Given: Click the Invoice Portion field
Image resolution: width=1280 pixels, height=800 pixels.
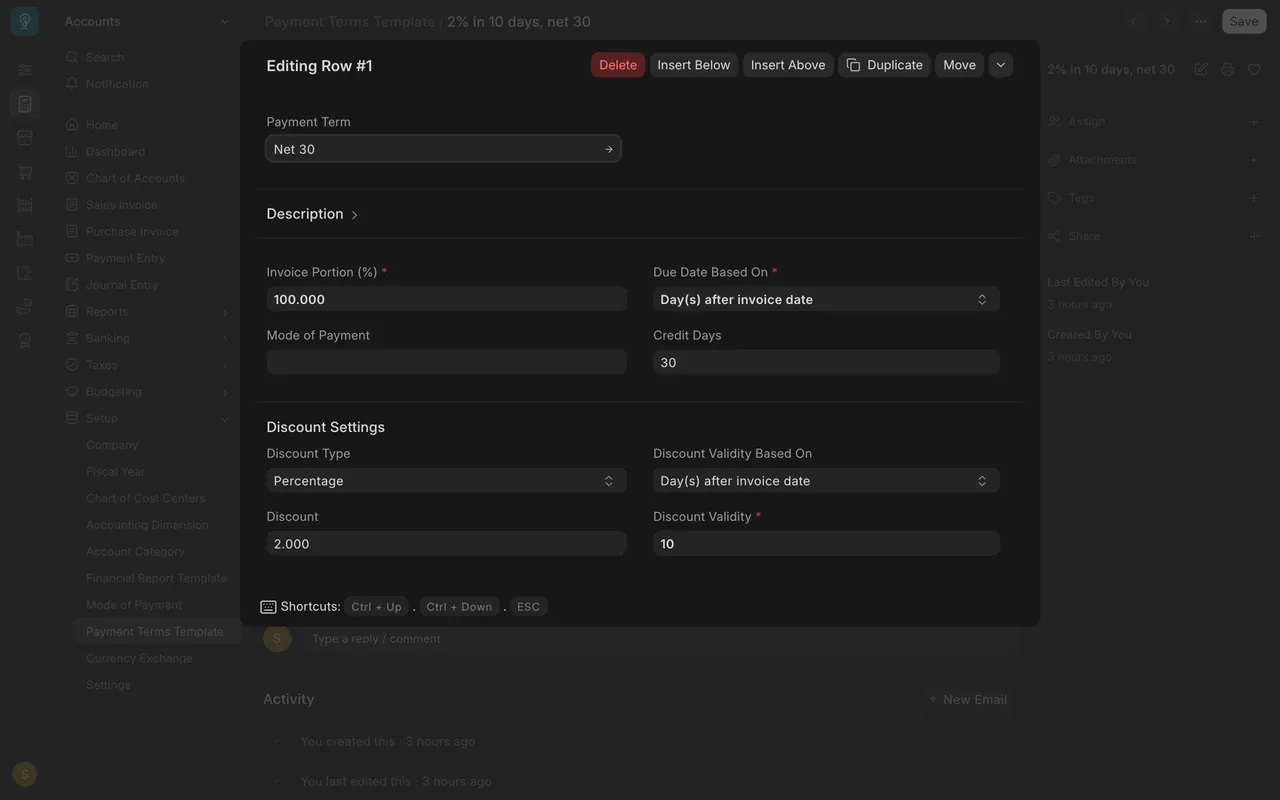Looking at the screenshot, I should coord(446,299).
